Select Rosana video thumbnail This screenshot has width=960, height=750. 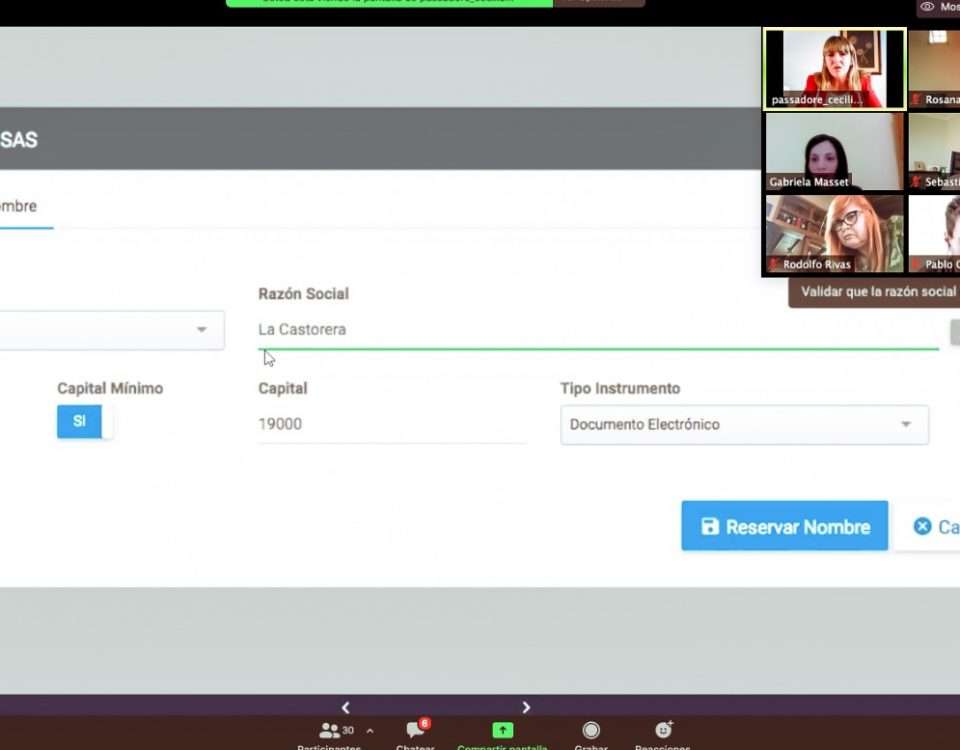pyautogui.click(x=934, y=69)
